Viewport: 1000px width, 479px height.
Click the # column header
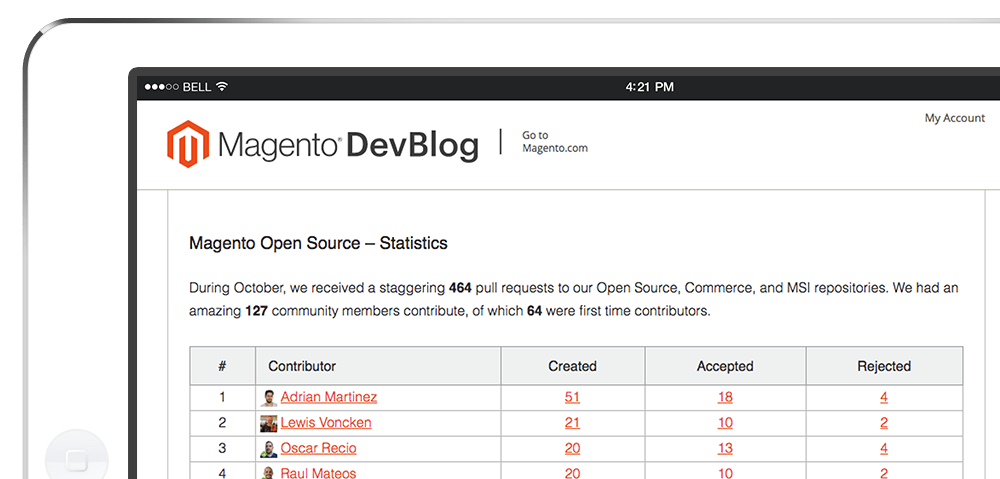click(x=222, y=366)
